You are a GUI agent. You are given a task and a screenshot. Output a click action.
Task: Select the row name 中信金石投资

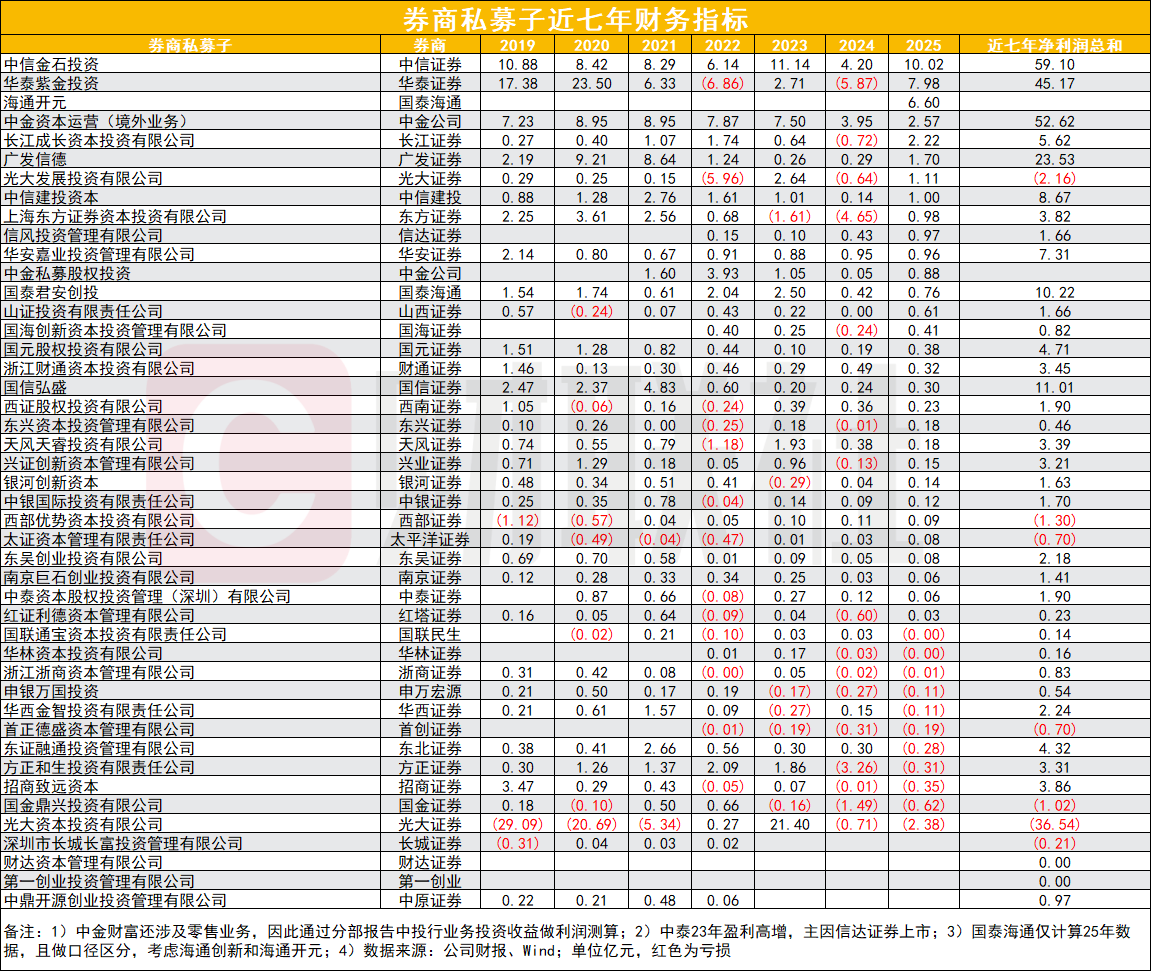coord(51,65)
